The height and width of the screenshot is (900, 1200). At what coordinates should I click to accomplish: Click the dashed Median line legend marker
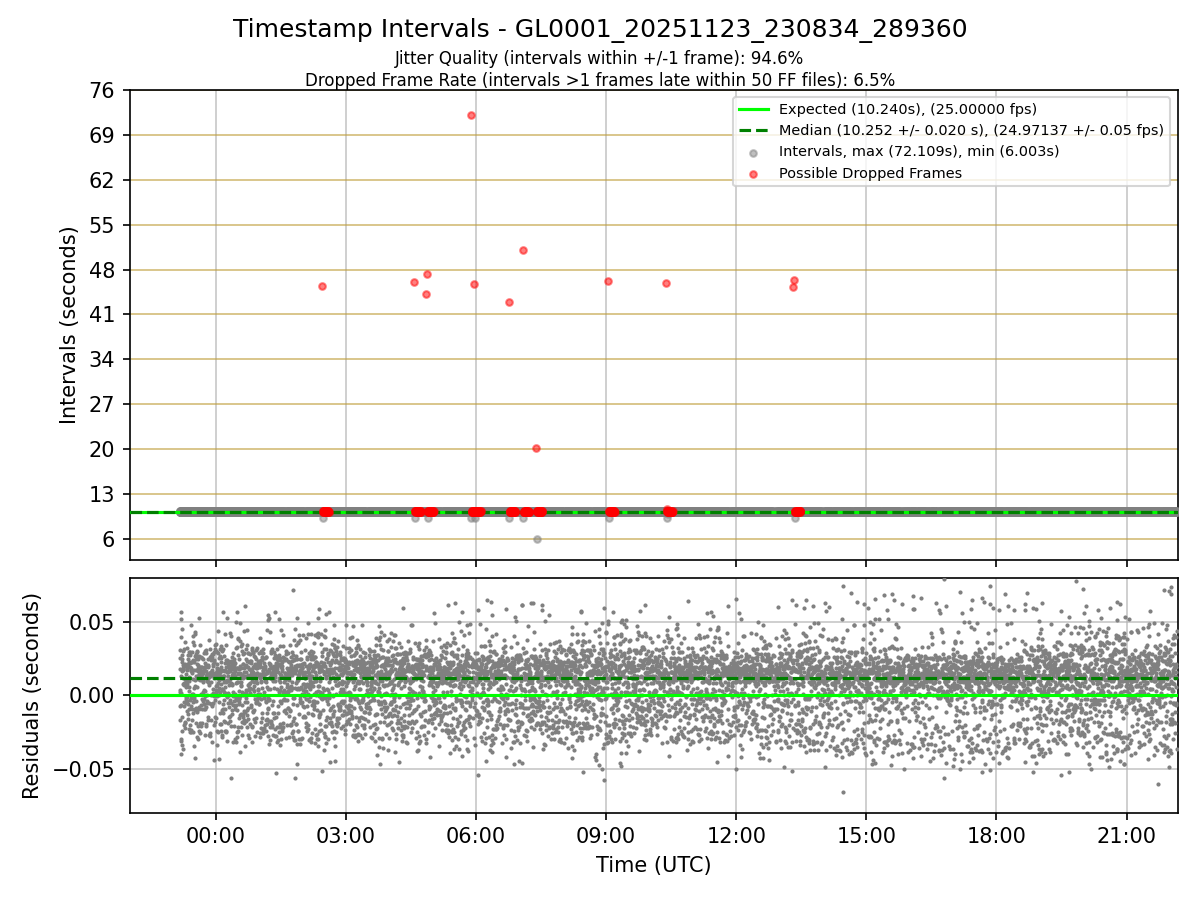click(754, 131)
